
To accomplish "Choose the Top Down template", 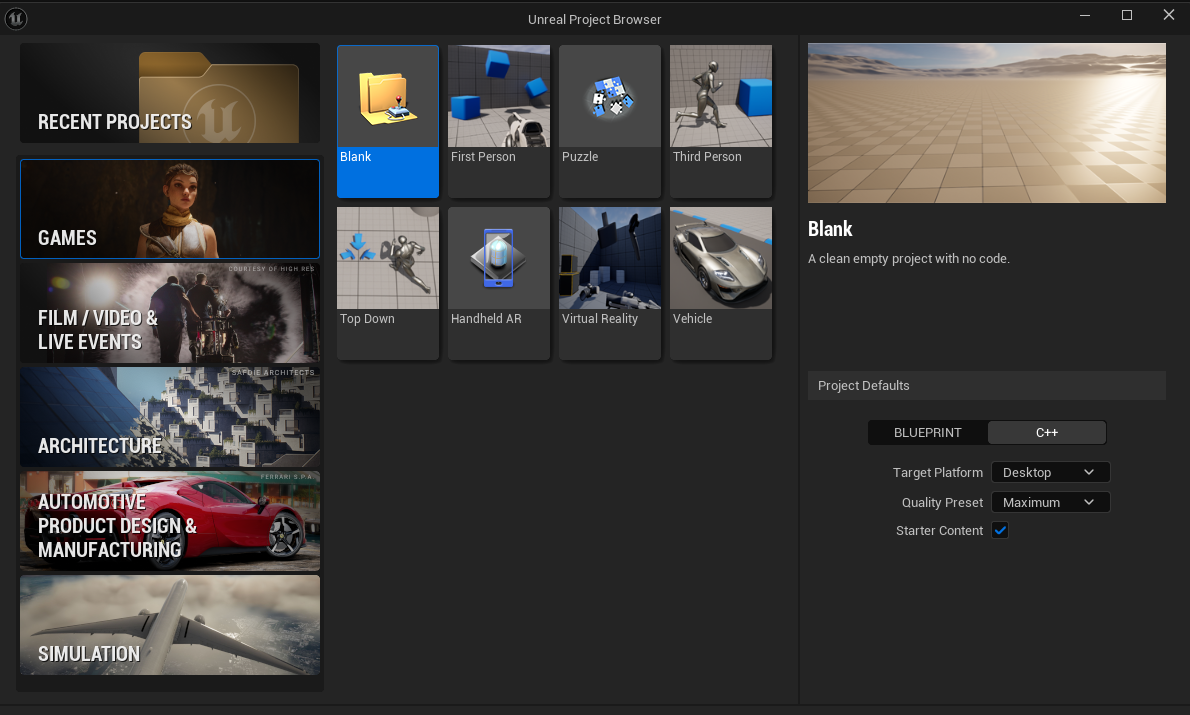I will [x=388, y=283].
